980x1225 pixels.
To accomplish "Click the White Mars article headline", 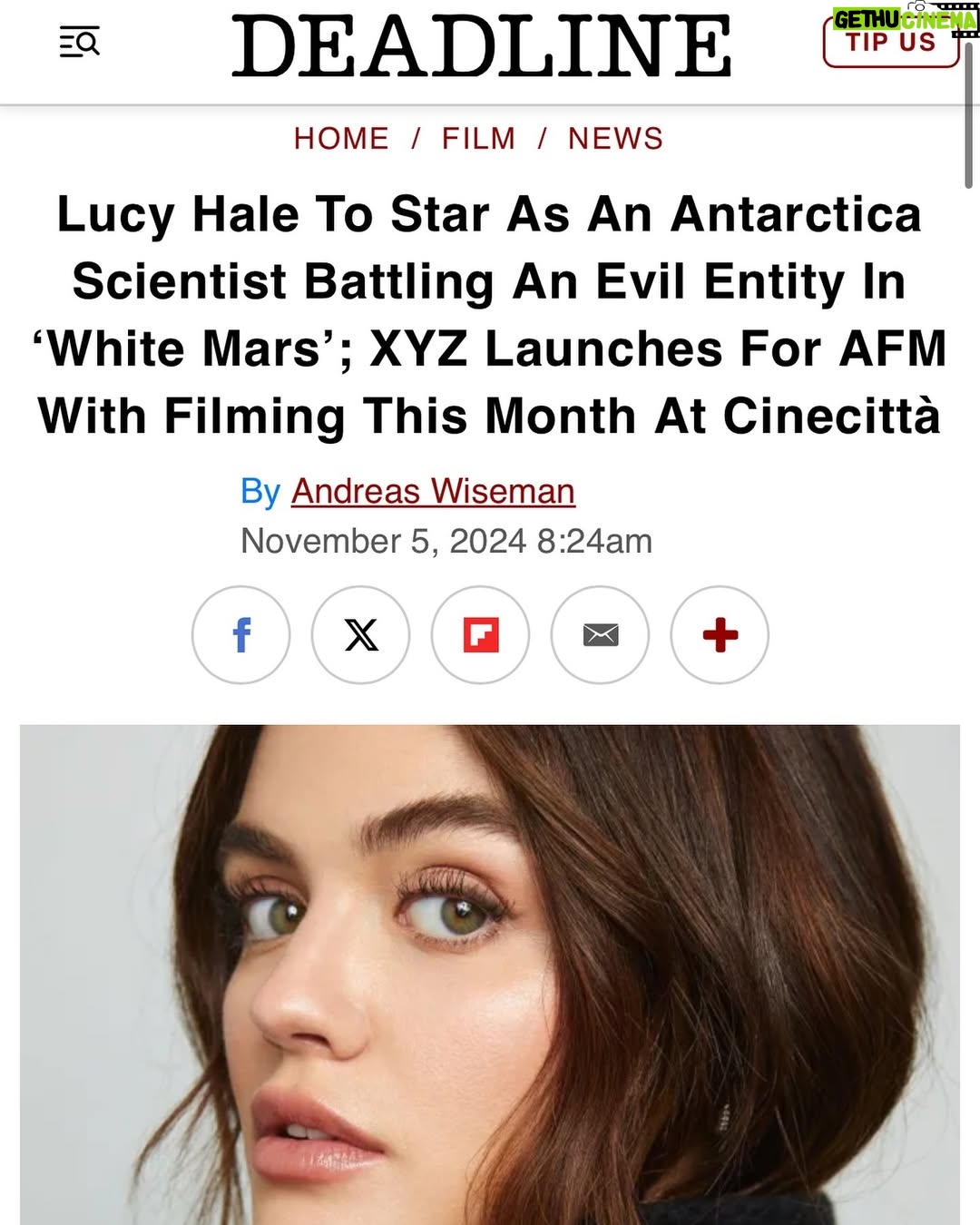I will pyautogui.click(x=490, y=315).
